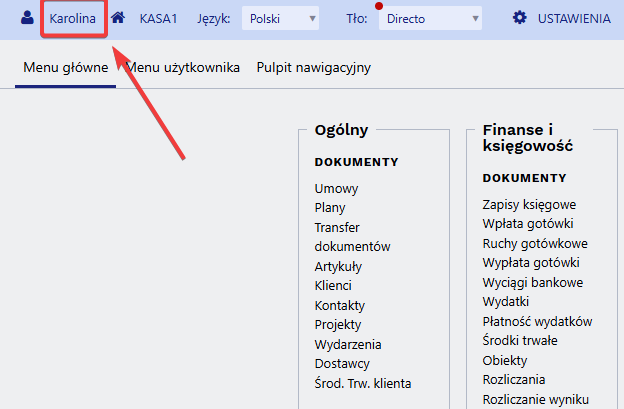Expand the Język dropdown showing Polski
The image size is (624, 409).
tap(281, 19)
